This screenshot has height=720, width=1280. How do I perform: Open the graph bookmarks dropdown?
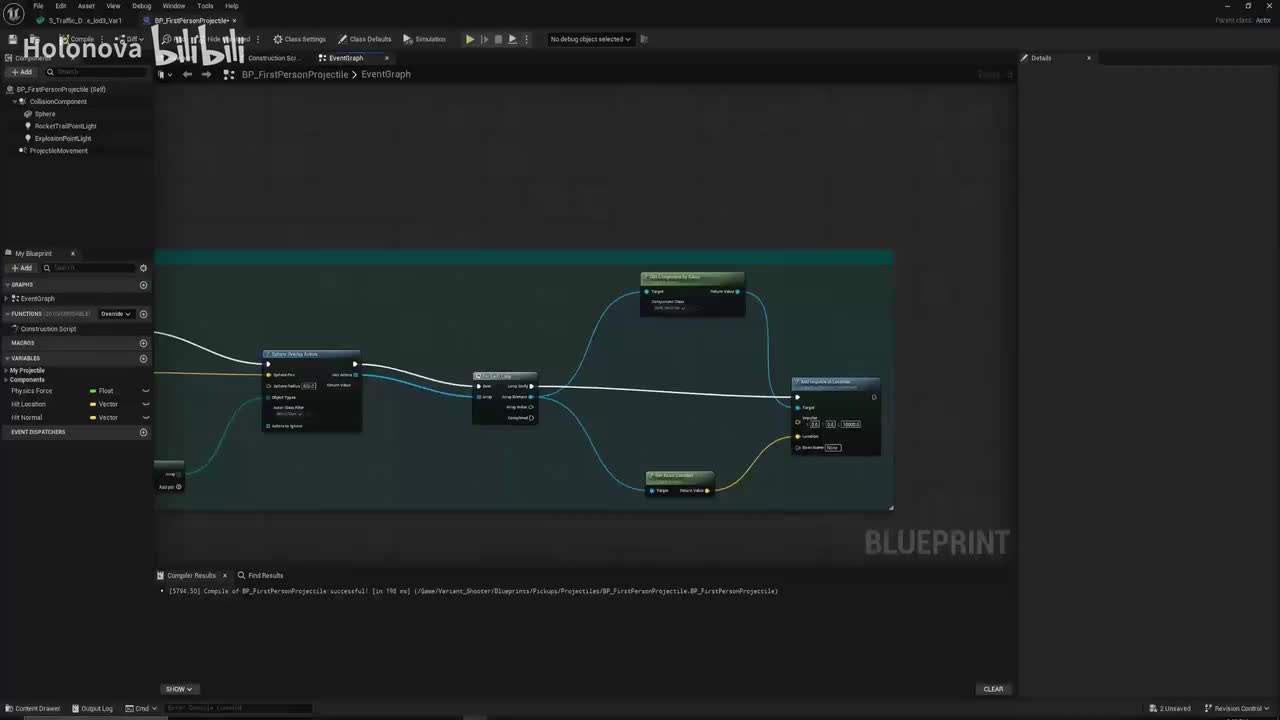[x=165, y=74]
